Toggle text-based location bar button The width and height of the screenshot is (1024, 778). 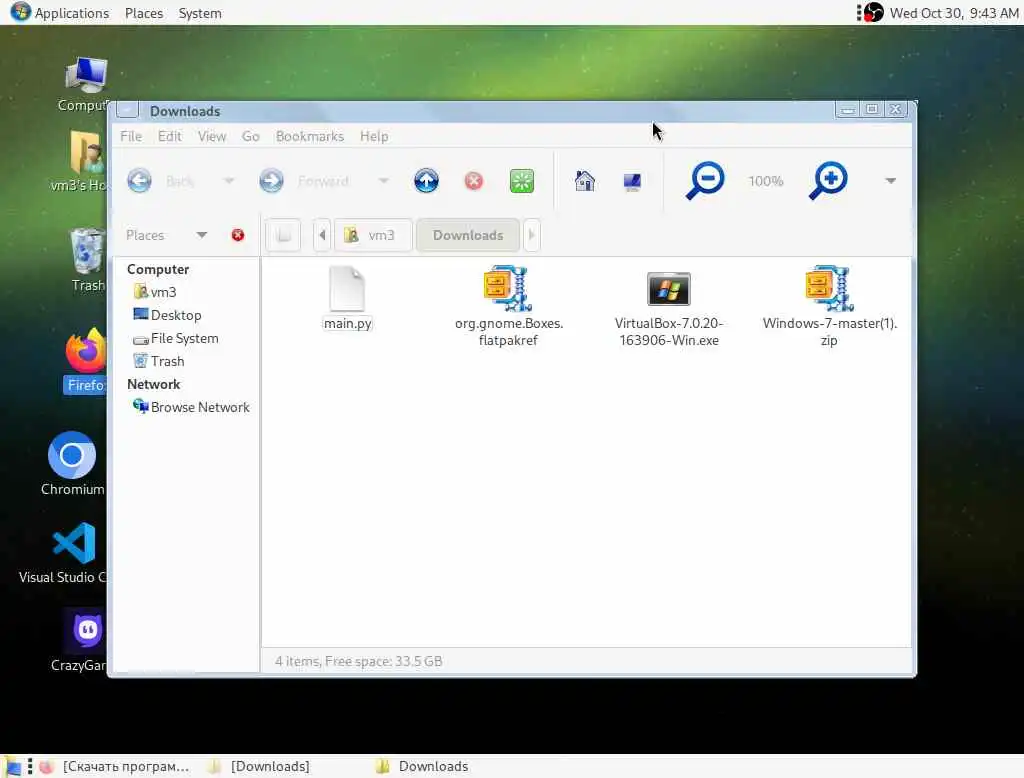coord(283,235)
